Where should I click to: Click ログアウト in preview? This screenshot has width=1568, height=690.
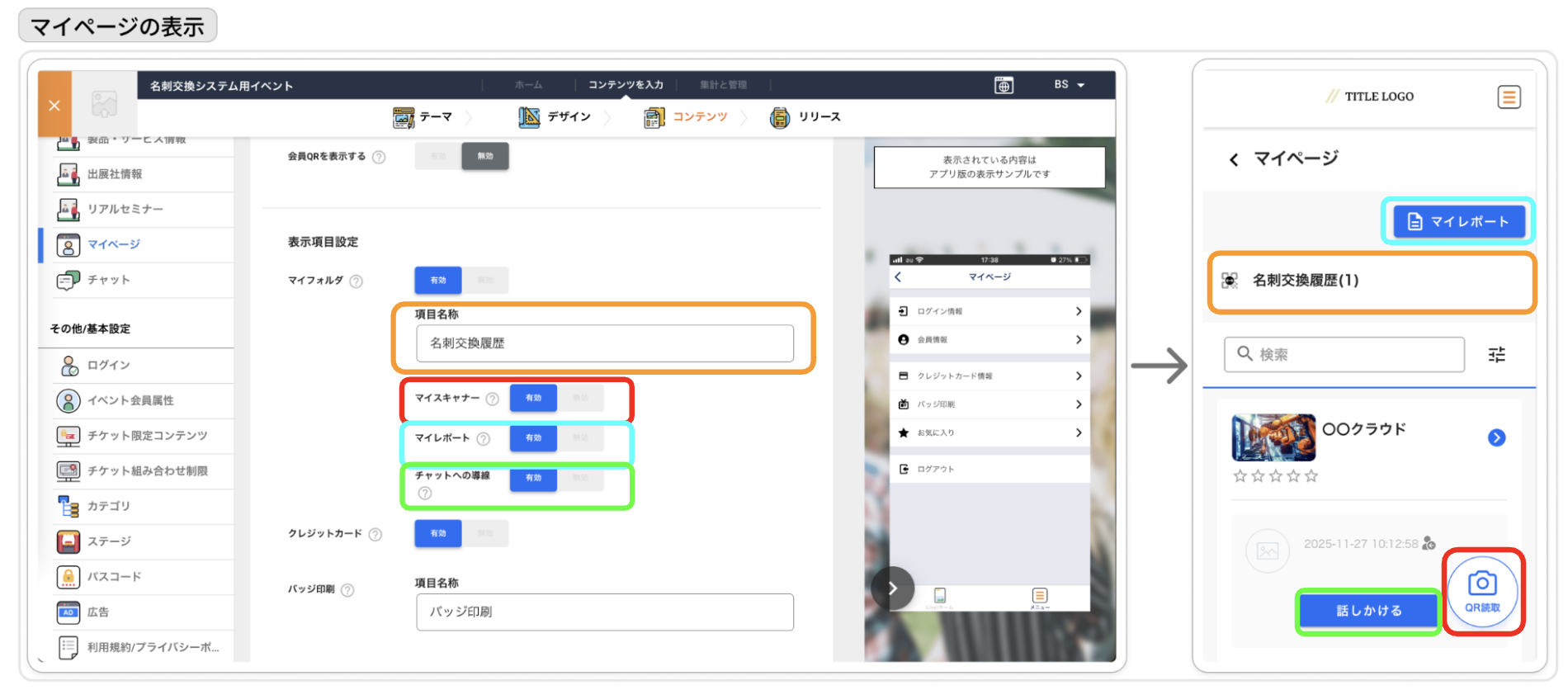(x=989, y=469)
